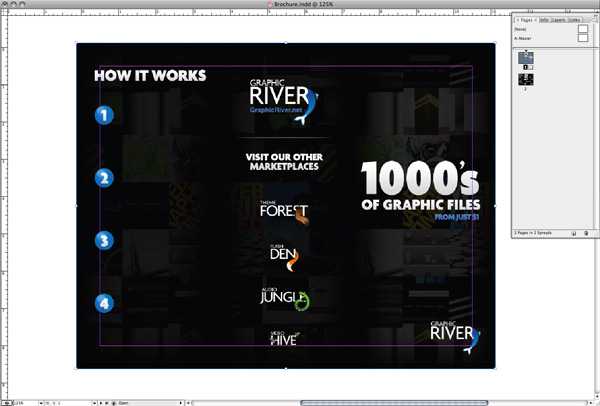Expand the Open status flyout arrow
This screenshot has width=600, height=406.
click(x=181, y=403)
